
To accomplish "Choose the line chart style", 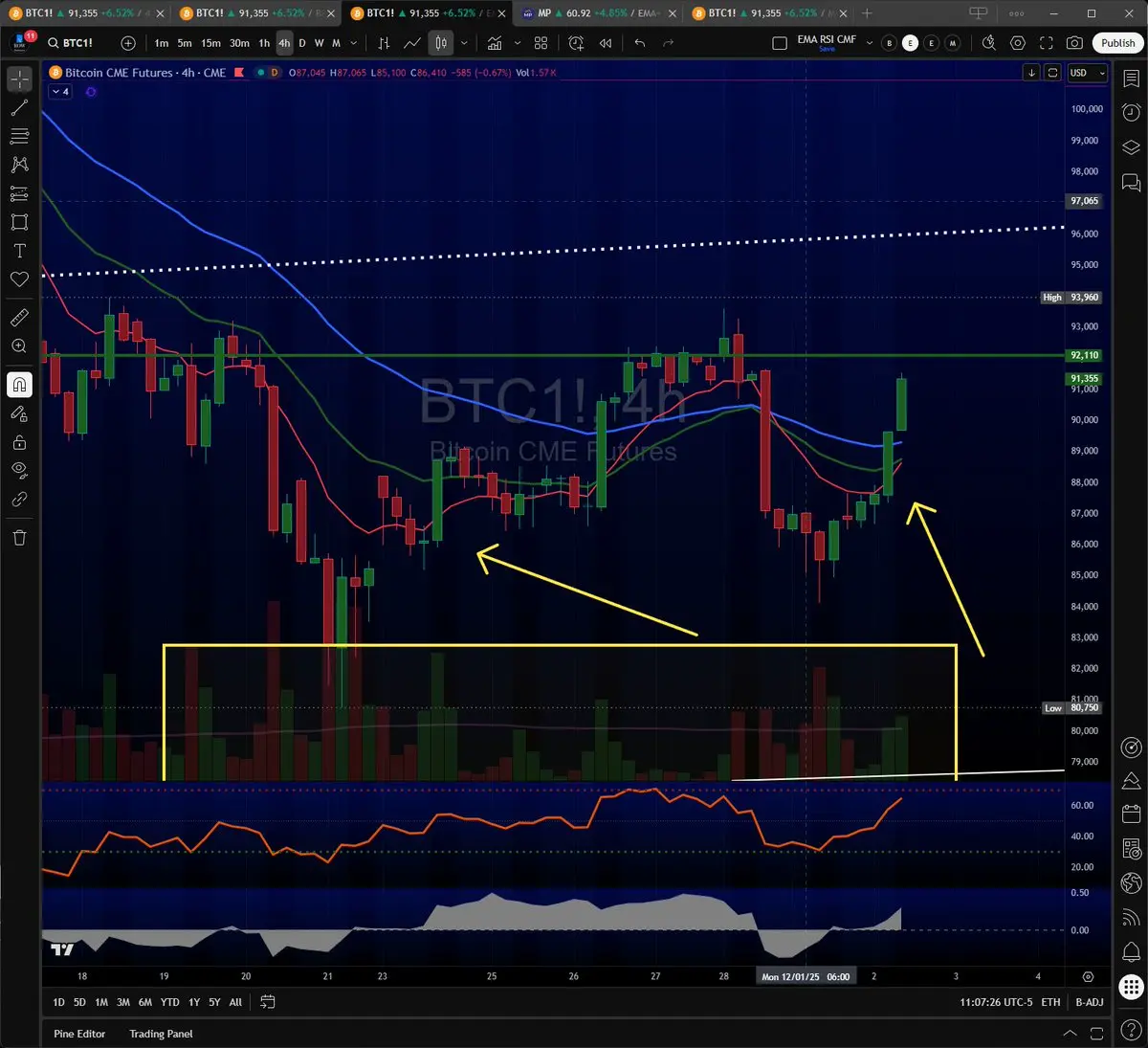I will (412, 43).
